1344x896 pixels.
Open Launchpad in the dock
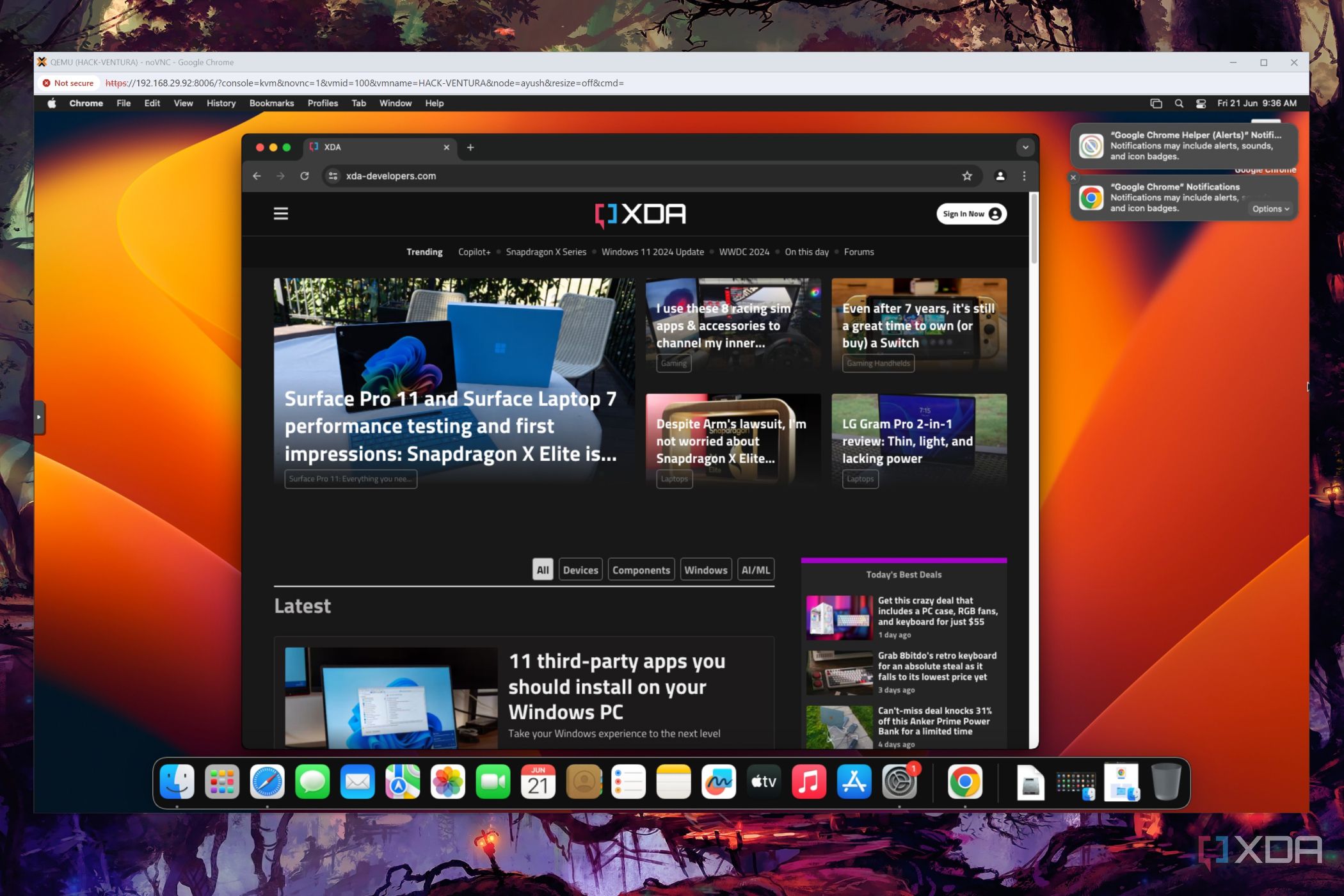pos(222,781)
